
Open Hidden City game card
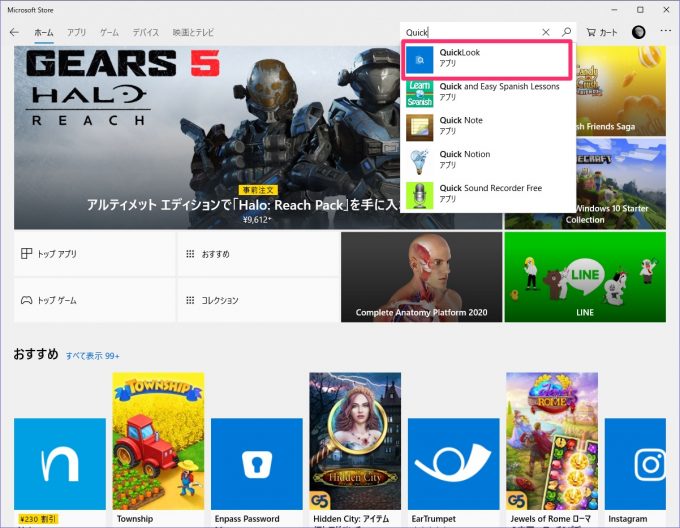click(355, 449)
